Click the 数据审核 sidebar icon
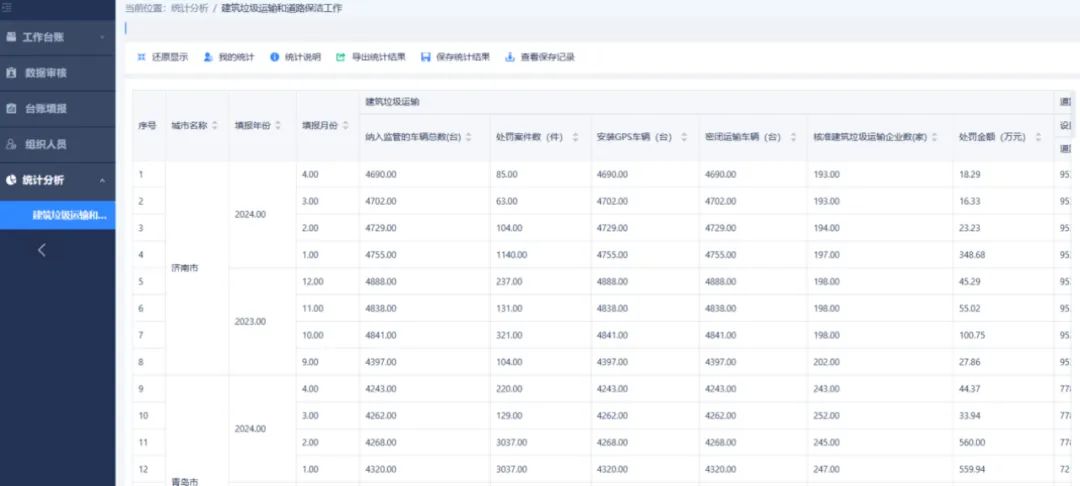 tap(11, 73)
